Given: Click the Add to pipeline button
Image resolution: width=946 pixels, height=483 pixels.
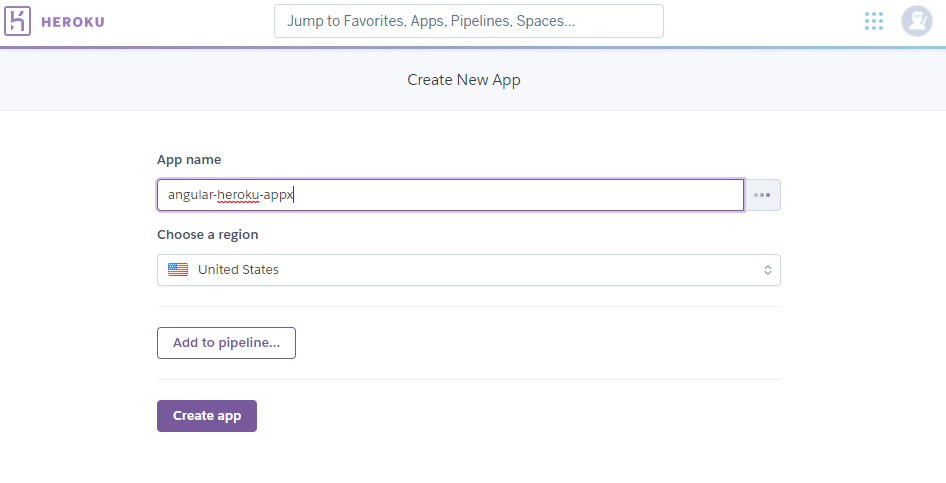Looking at the screenshot, I should (226, 343).
